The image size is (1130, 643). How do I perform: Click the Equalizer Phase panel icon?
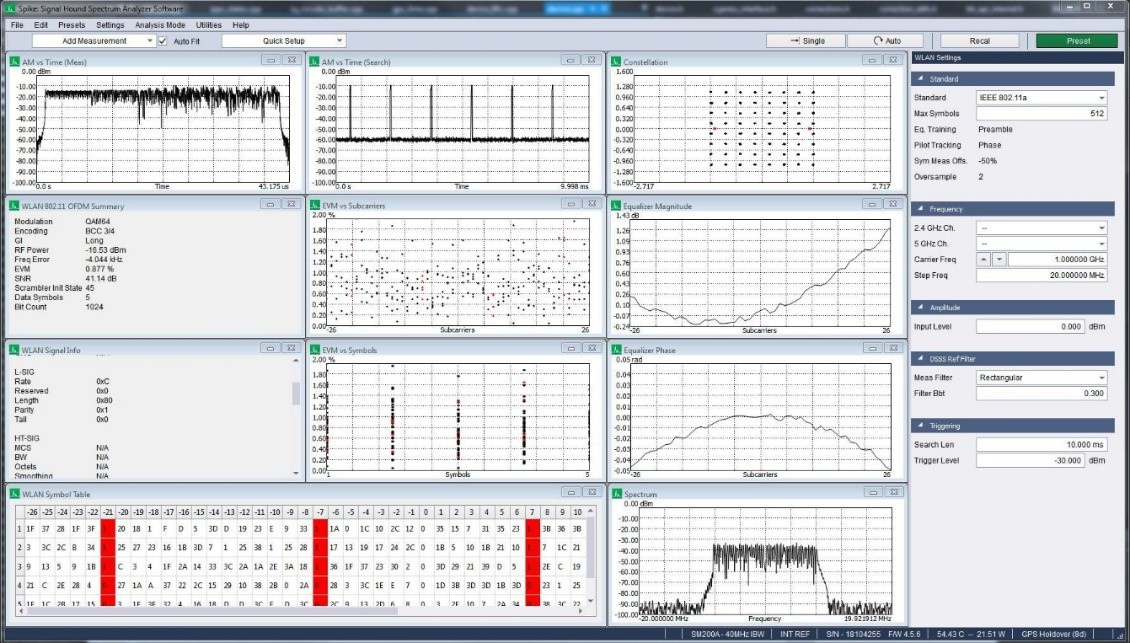point(617,350)
